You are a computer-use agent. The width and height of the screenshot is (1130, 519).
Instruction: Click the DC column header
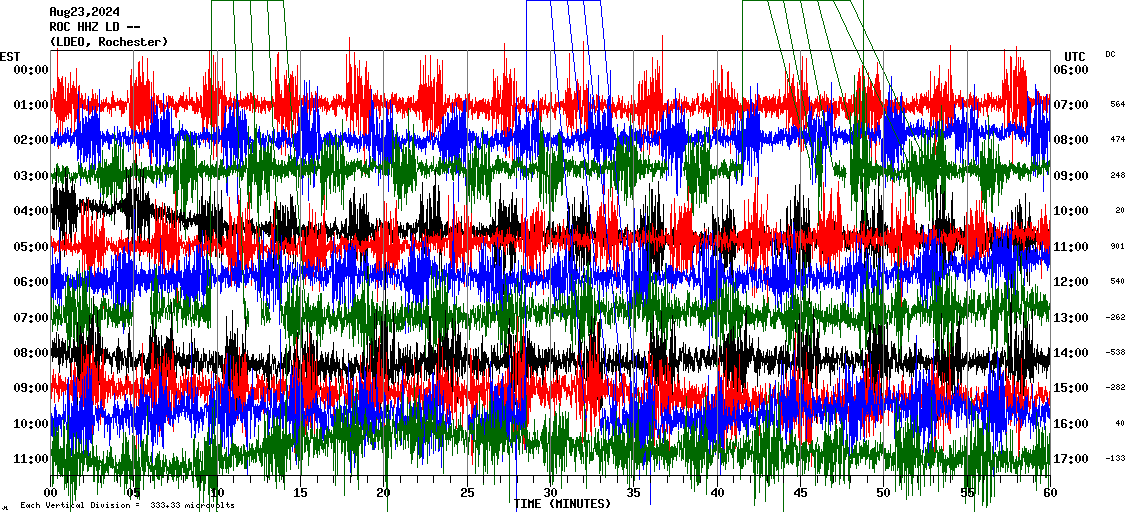point(1110,54)
